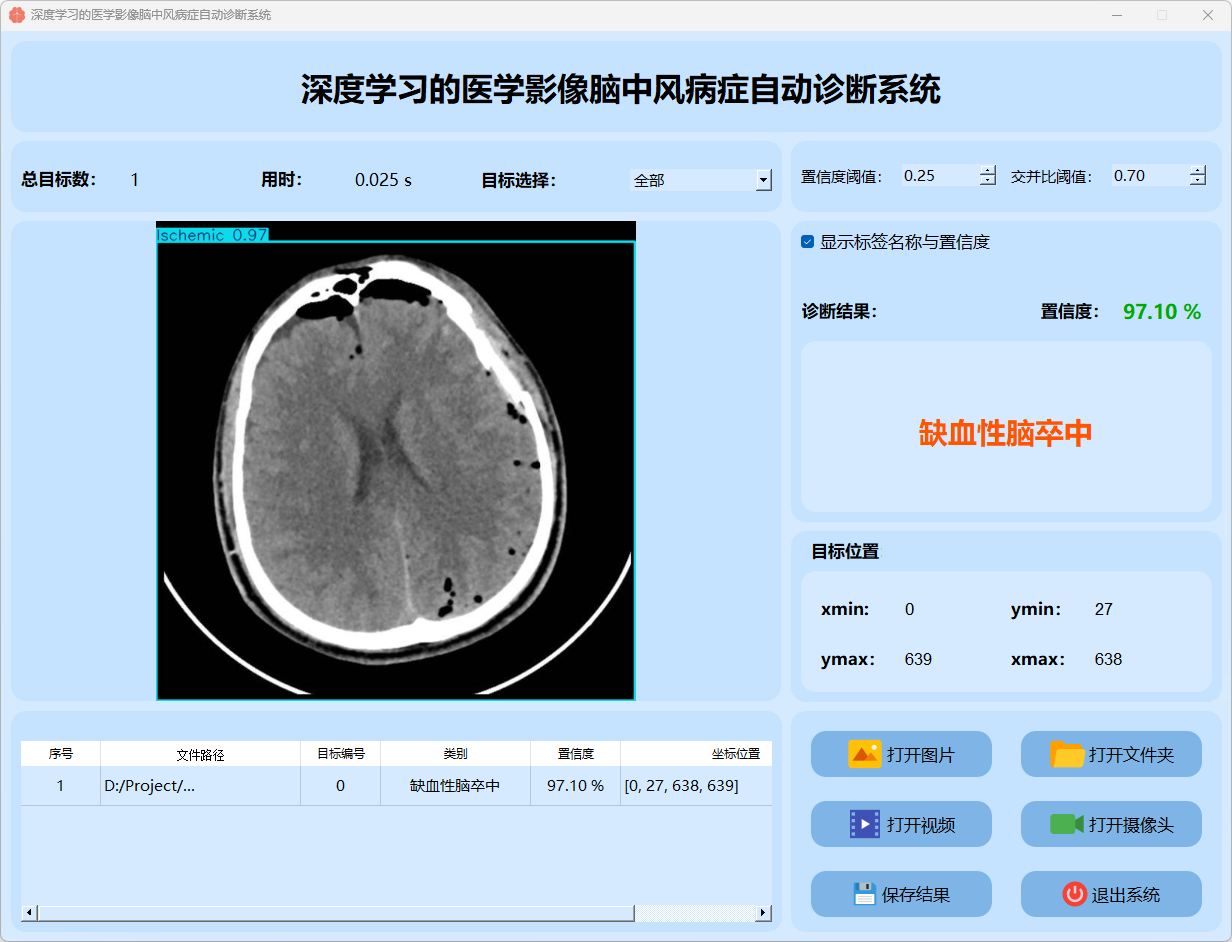
Task: Decrease the 置信度阈值 value with down arrow
Action: tap(988, 181)
